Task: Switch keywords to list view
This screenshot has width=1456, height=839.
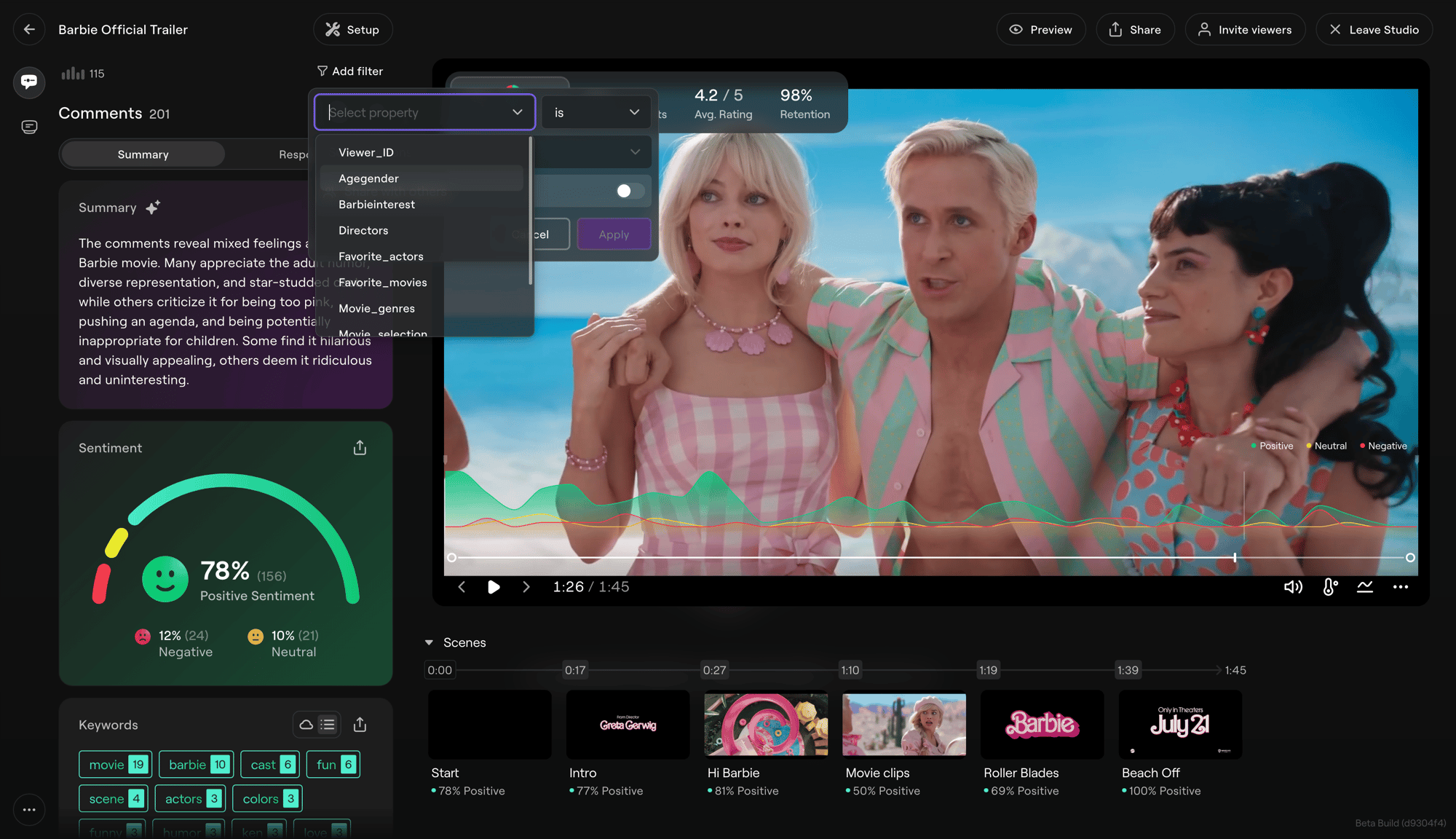Action: (328, 725)
